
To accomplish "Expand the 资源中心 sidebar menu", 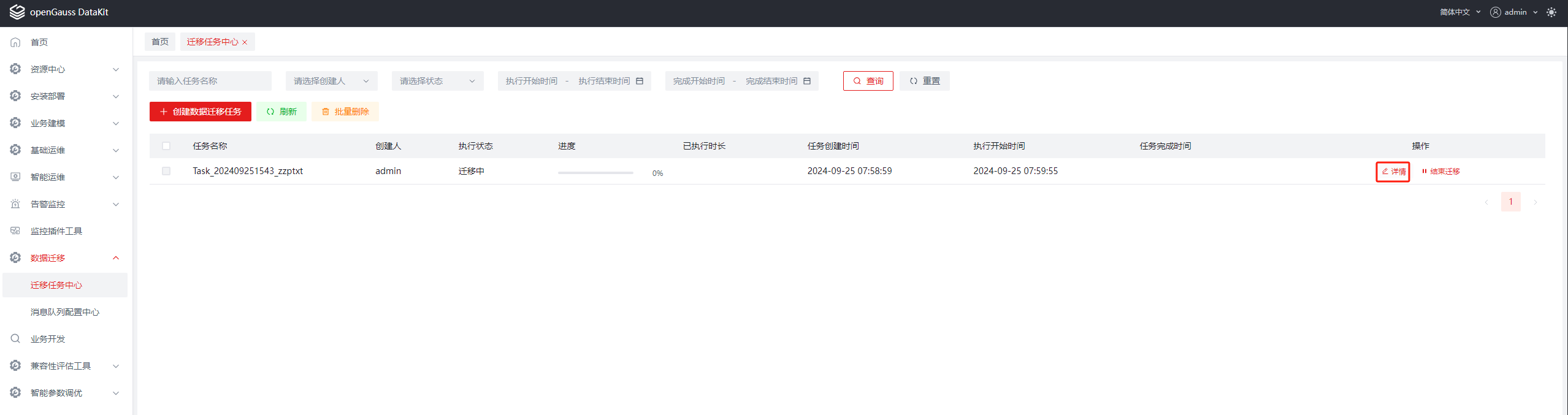I will point(65,69).
